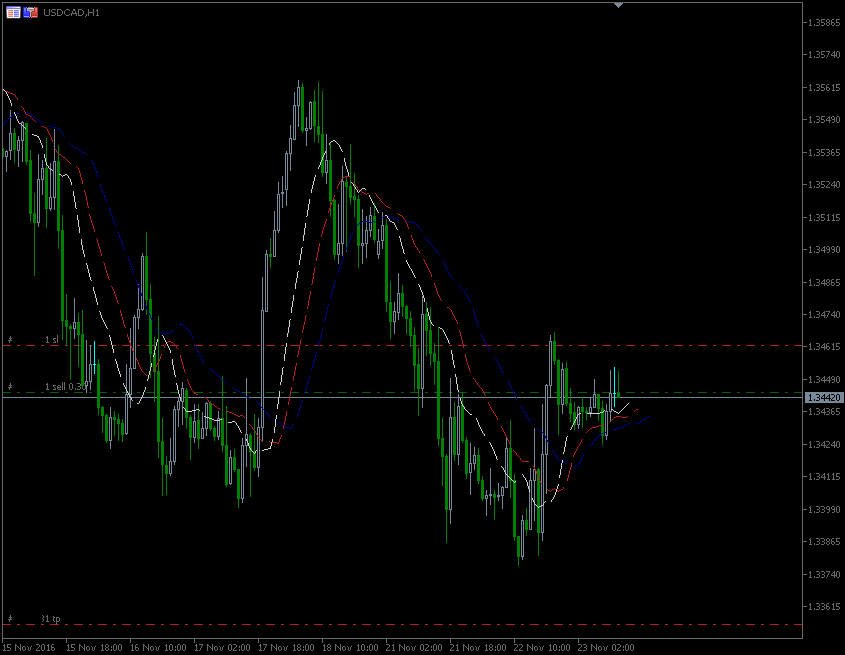Click the '21 Nov 02:00' time label
Screen dimensions: 845x655
[x=414, y=647]
